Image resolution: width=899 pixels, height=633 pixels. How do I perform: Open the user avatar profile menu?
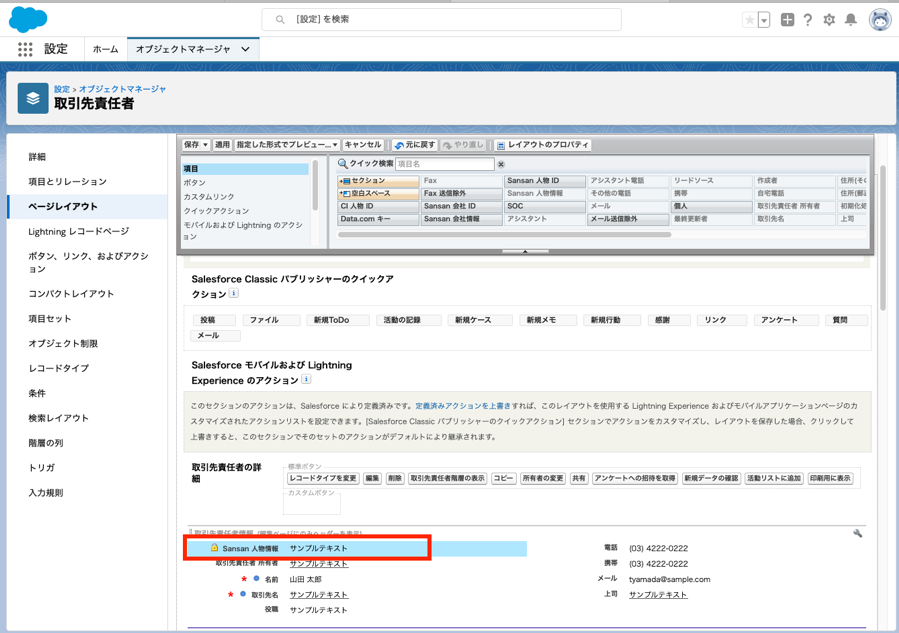click(x=880, y=20)
